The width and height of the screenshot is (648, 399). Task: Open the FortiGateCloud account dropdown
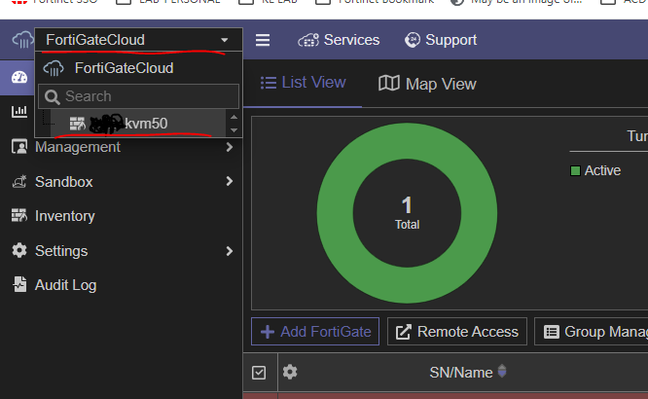138,40
